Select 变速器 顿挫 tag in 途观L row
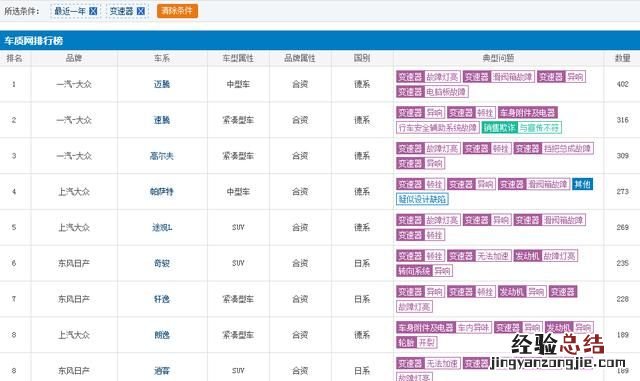 [420, 235]
